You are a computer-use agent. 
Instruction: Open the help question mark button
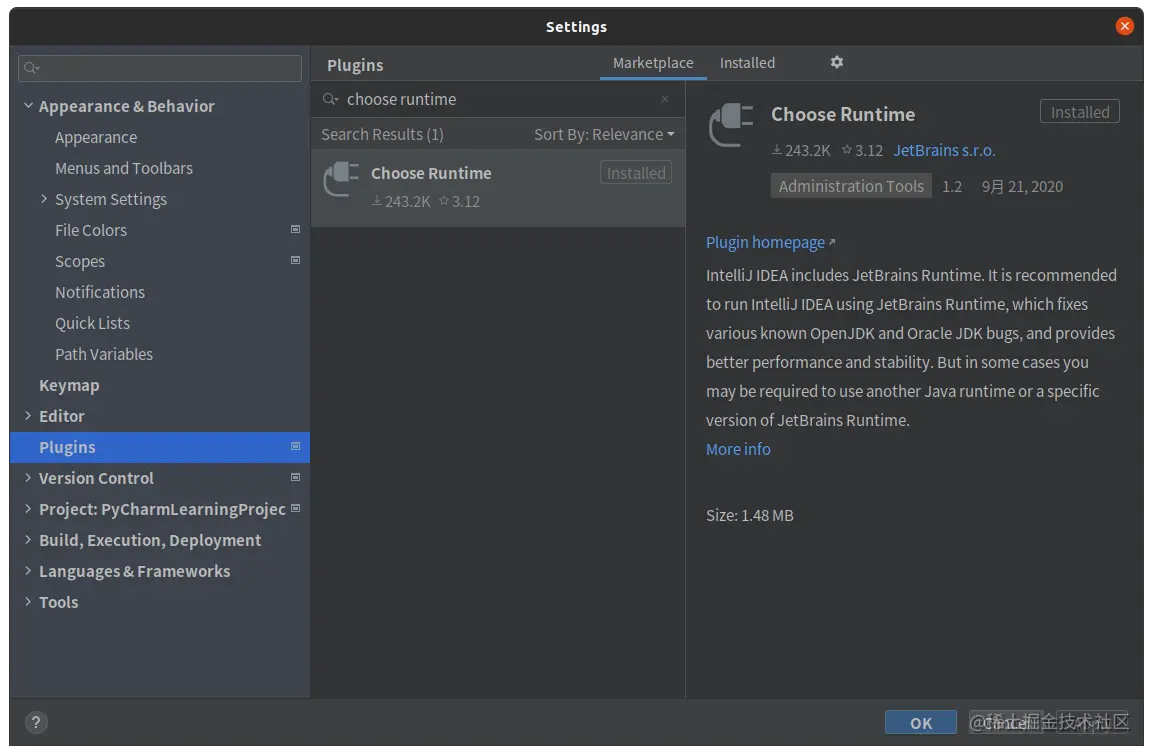35,722
